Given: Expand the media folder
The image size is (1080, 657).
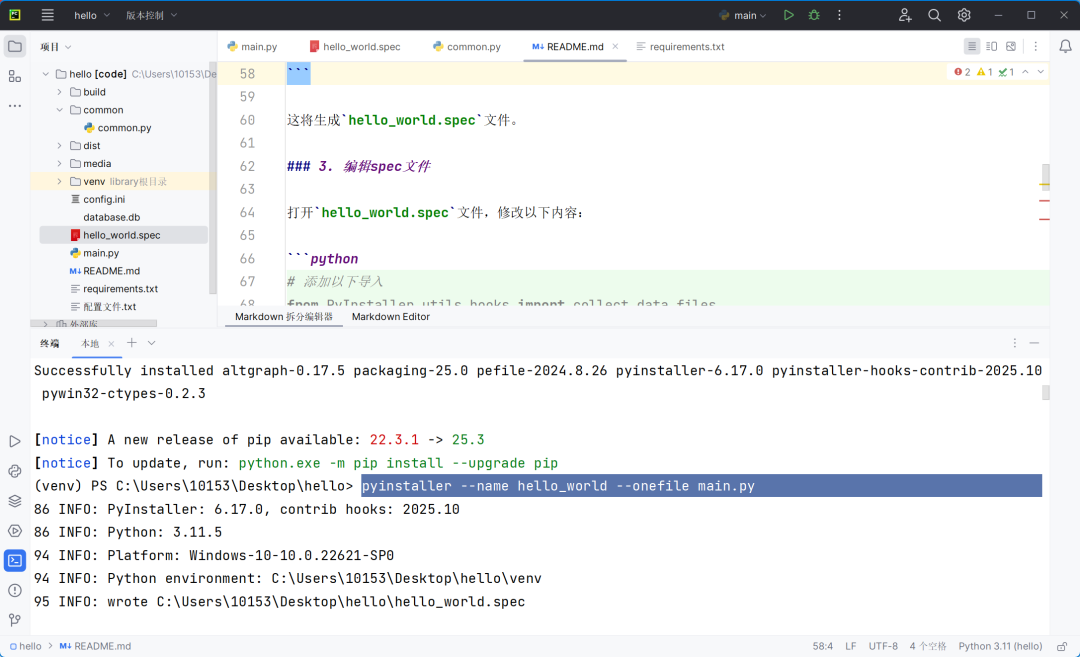Looking at the screenshot, I should coord(59,163).
